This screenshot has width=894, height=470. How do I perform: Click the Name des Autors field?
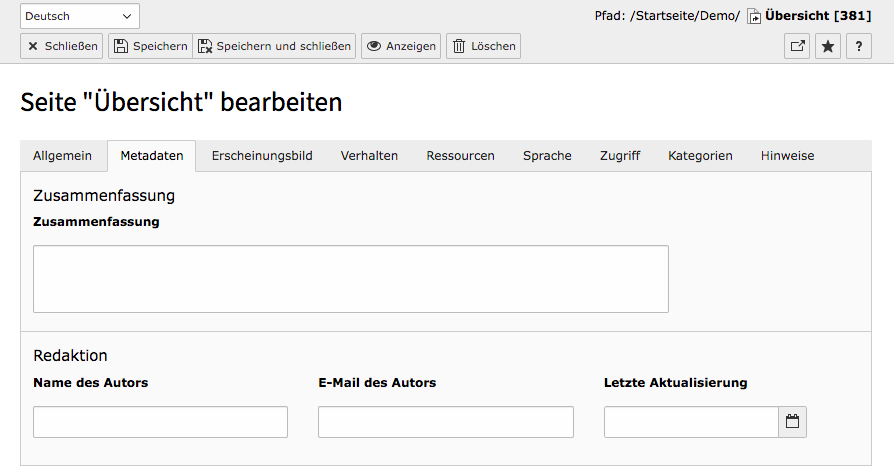160,422
